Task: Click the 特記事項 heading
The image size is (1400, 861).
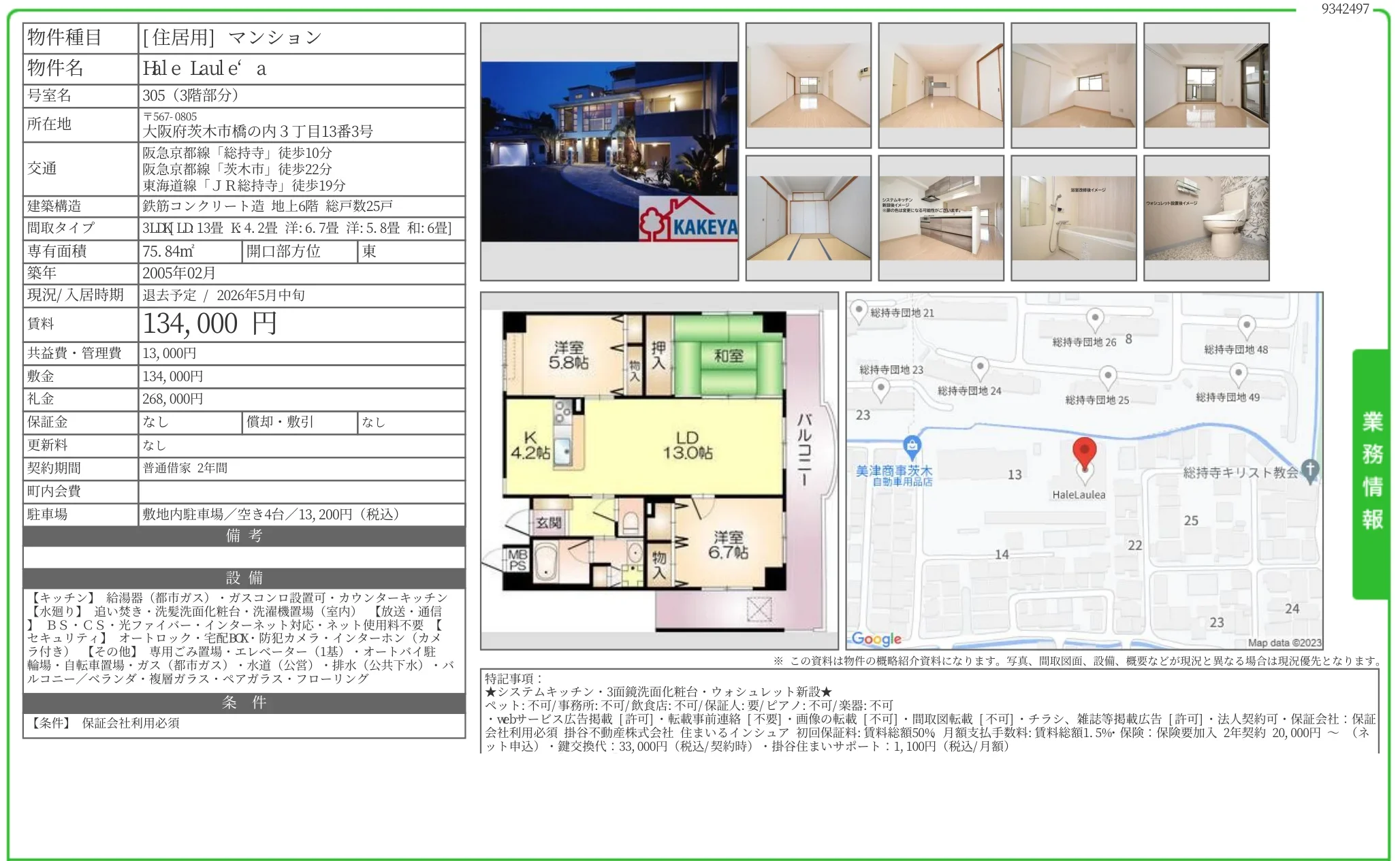Action: pyautogui.click(x=513, y=678)
